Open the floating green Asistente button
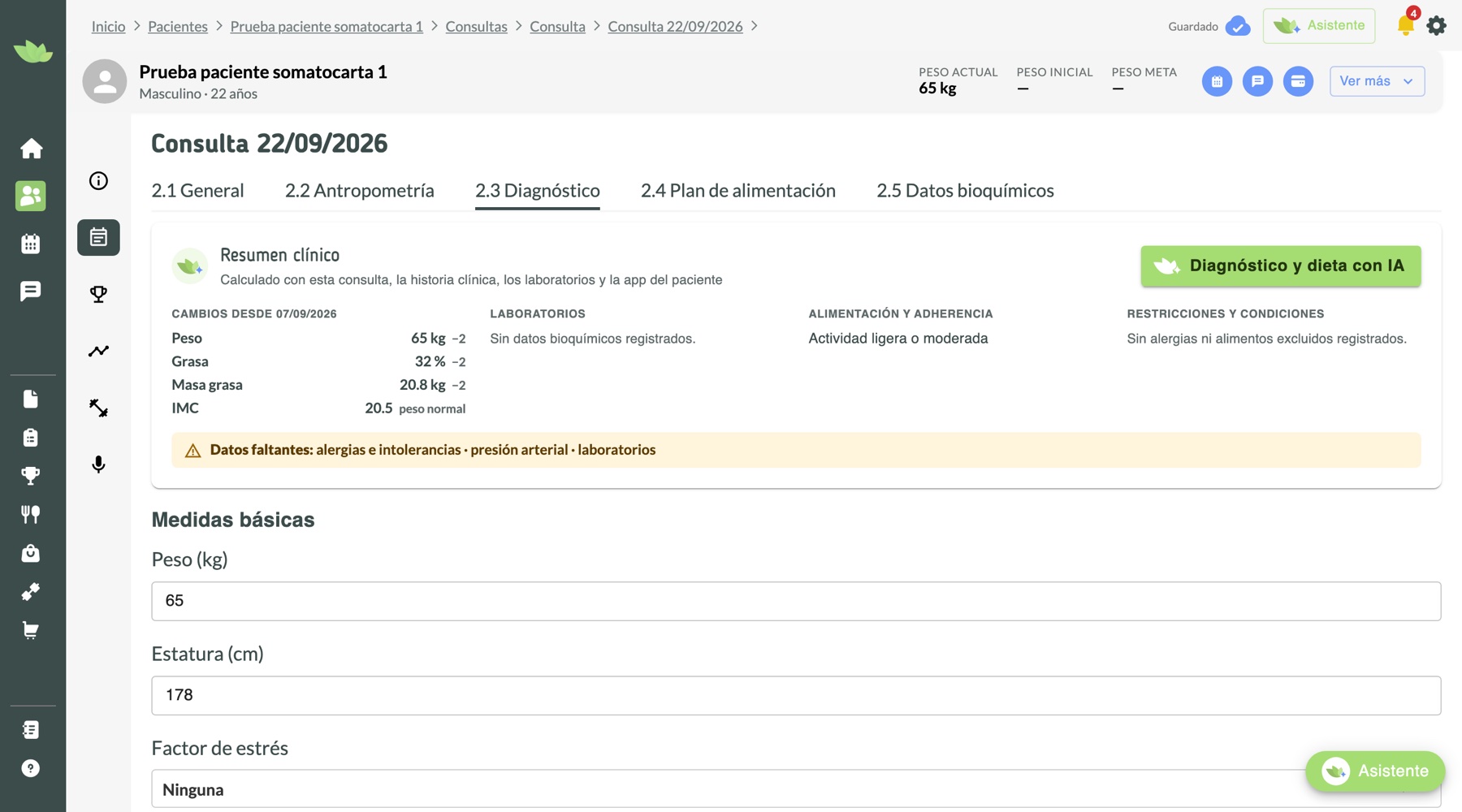Screen dimensions: 1462x812 1375,771
